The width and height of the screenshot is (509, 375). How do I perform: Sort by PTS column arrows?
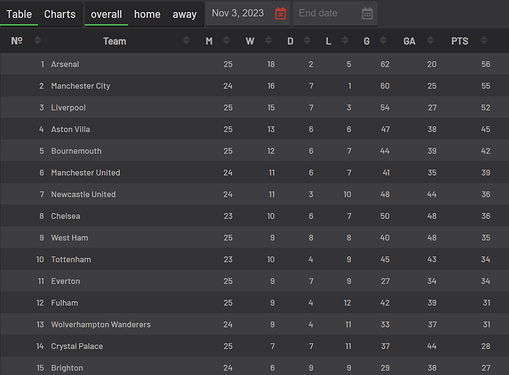484,41
